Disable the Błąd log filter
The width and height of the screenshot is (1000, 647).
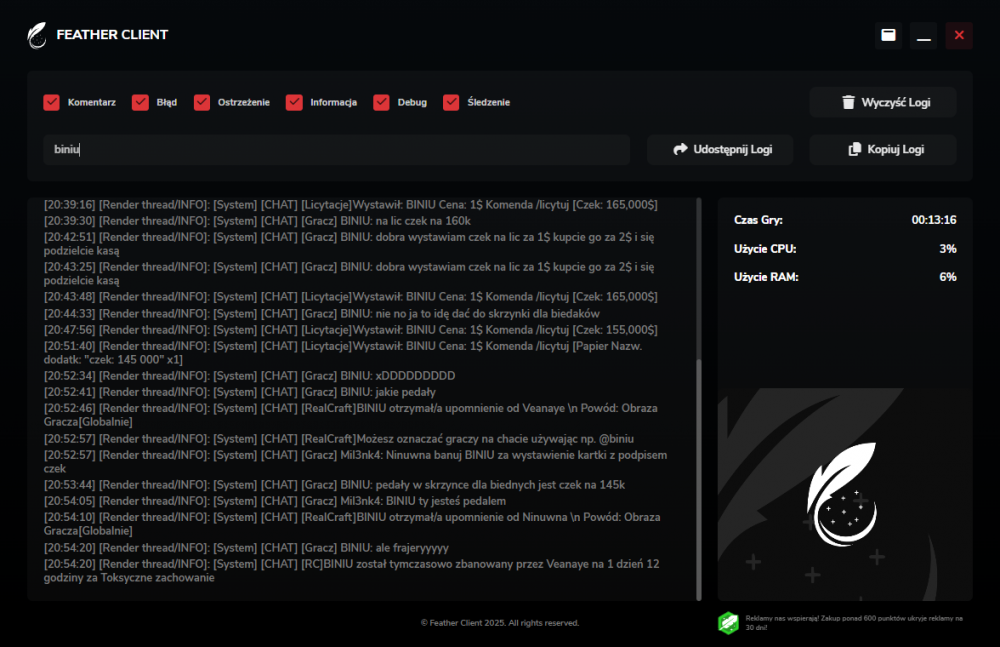tap(141, 102)
